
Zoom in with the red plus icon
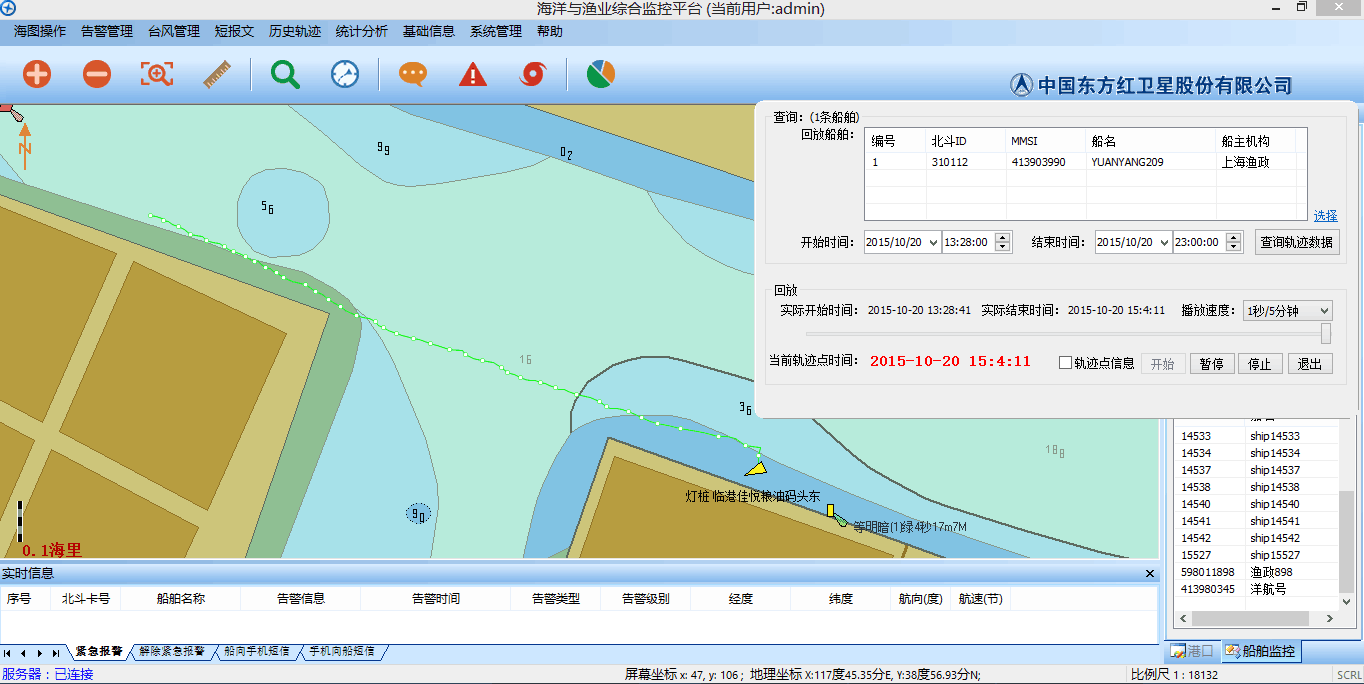click(37, 74)
